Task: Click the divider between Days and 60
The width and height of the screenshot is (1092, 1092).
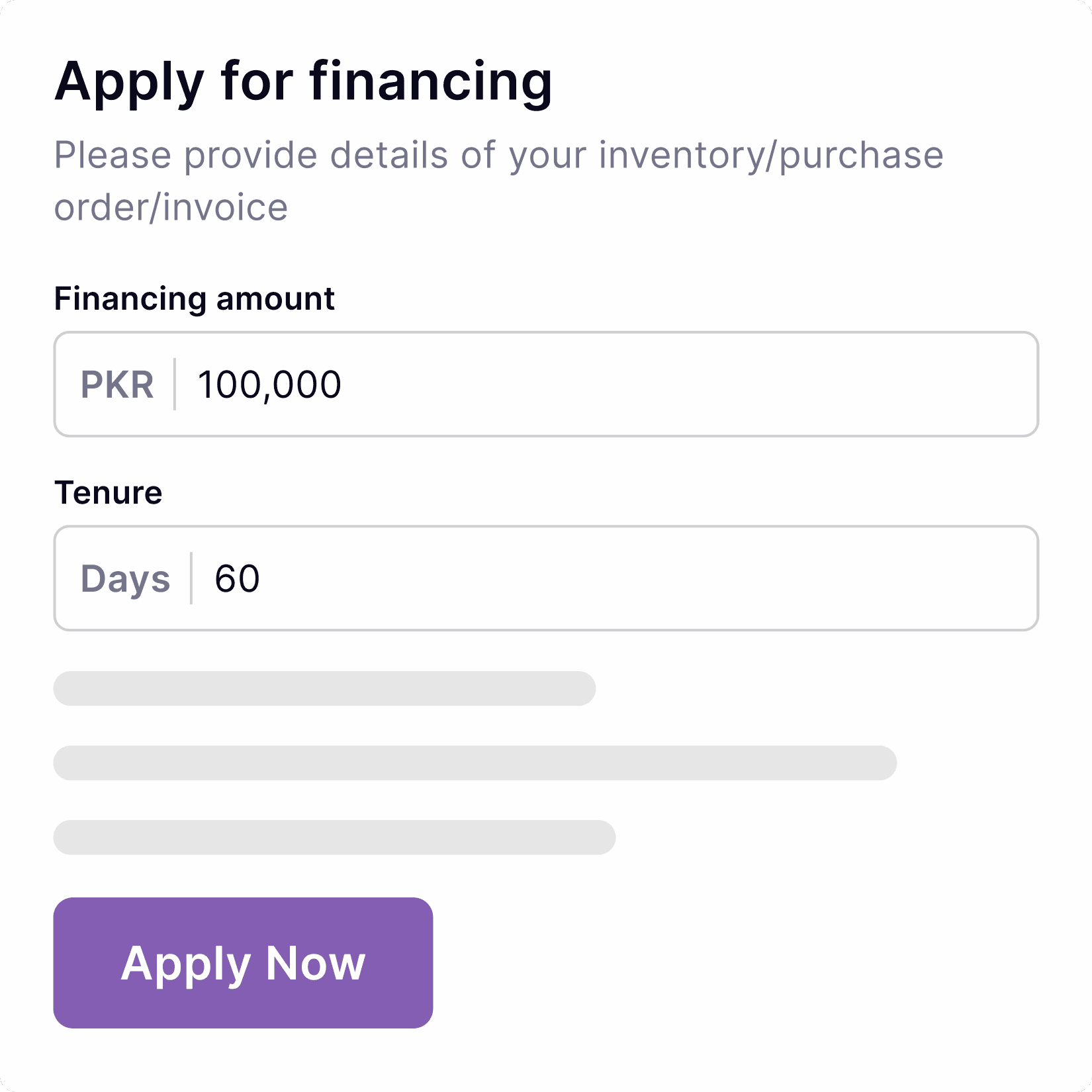Action: 191,577
